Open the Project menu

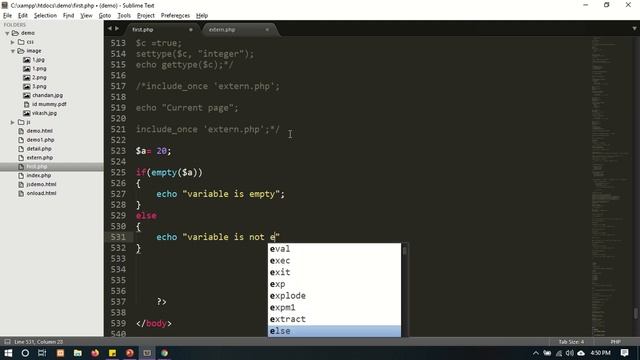point(145,16)
